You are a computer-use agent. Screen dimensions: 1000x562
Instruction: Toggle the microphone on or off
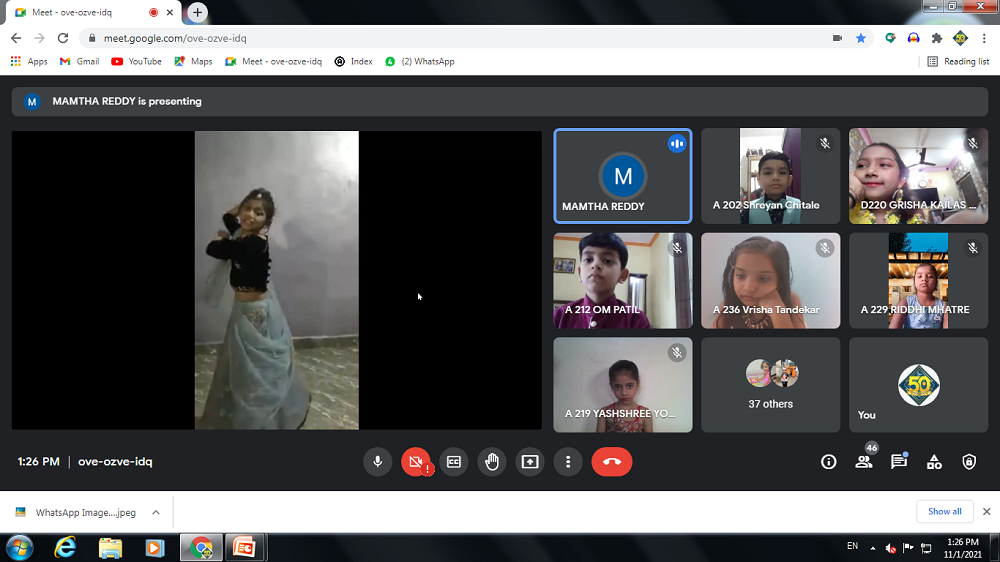coord(377,462)
